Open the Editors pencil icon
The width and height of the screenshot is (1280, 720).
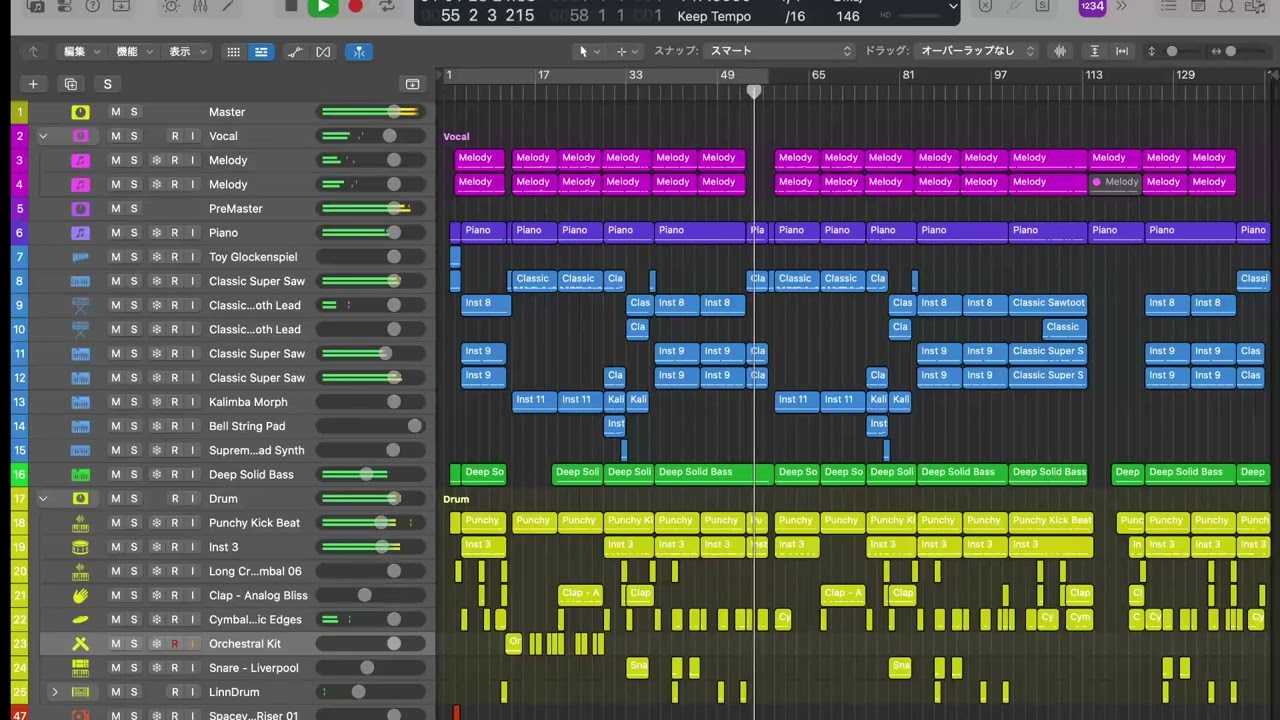228,7
